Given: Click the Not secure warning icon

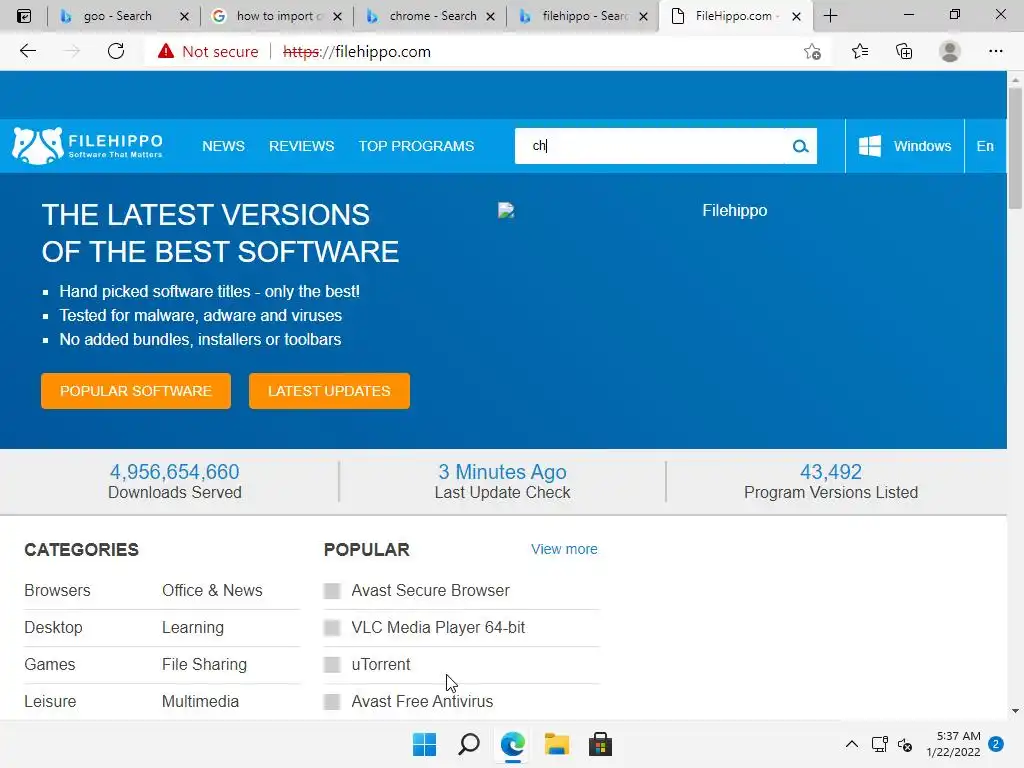Looking at the screenshot, I should point(166,51).
